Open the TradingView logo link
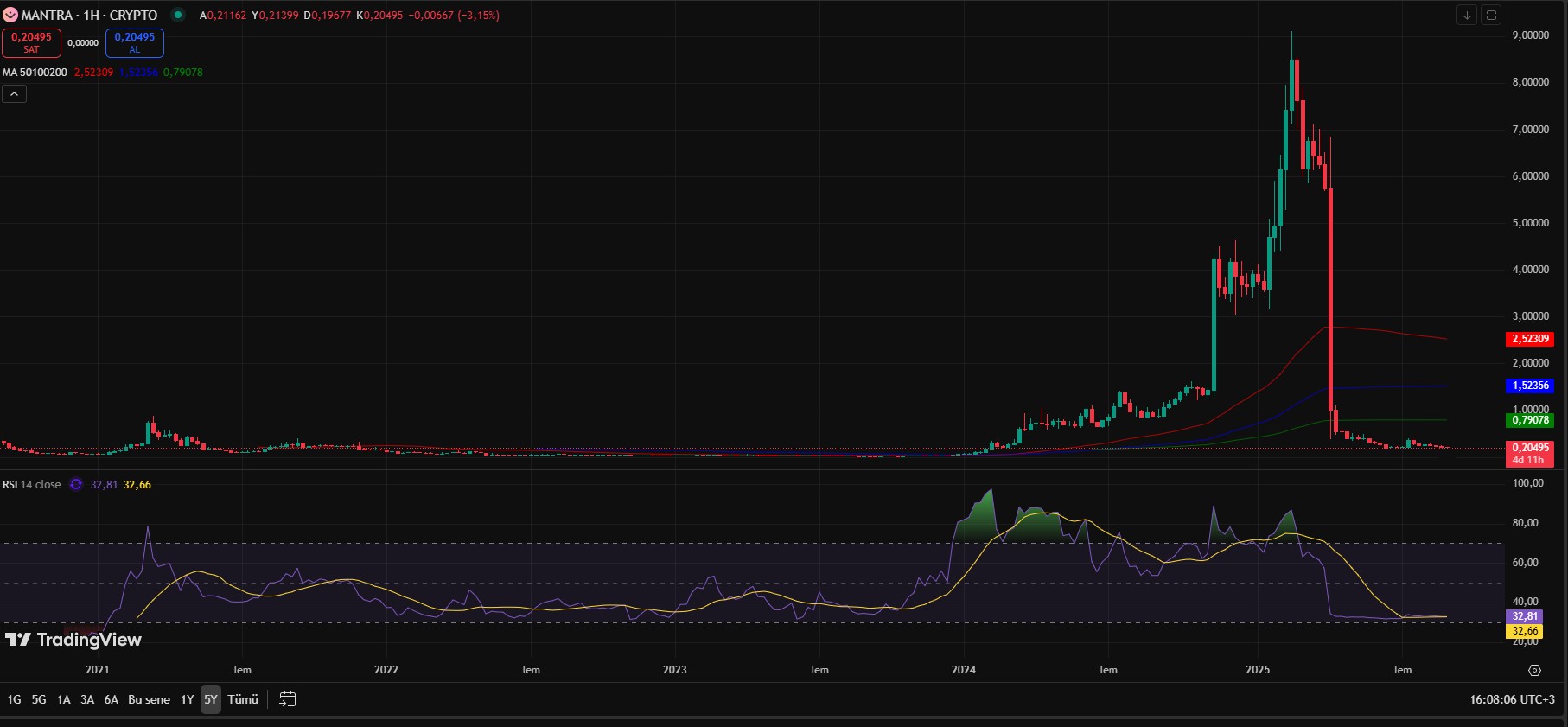This screenshot has width=1568, height=727. (73, 640)
